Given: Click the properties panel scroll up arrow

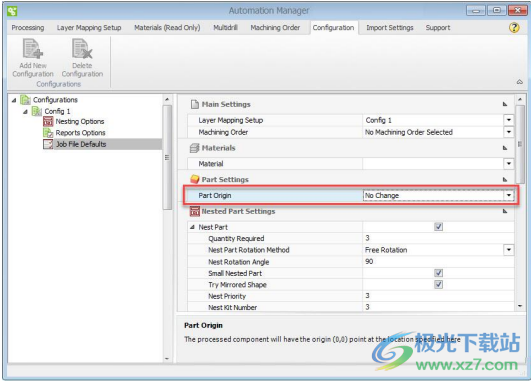Looking at the screenshot, I should (x=520, y=100).
